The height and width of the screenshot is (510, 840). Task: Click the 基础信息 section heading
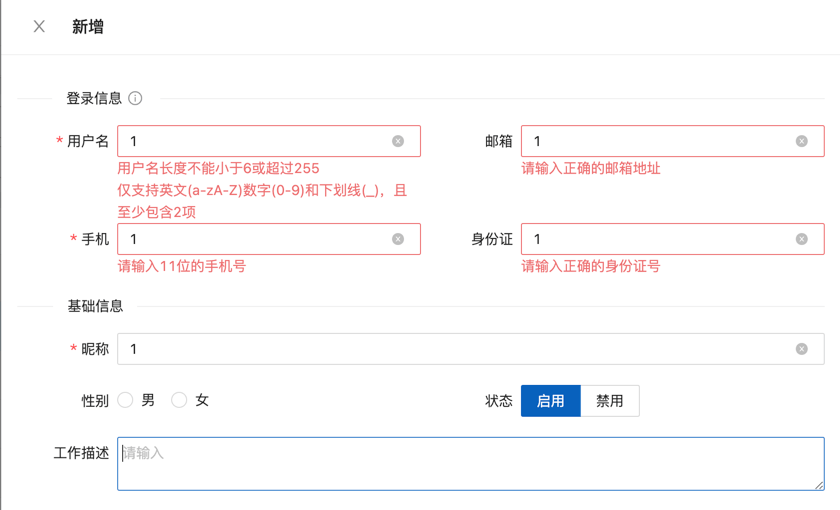95,306
